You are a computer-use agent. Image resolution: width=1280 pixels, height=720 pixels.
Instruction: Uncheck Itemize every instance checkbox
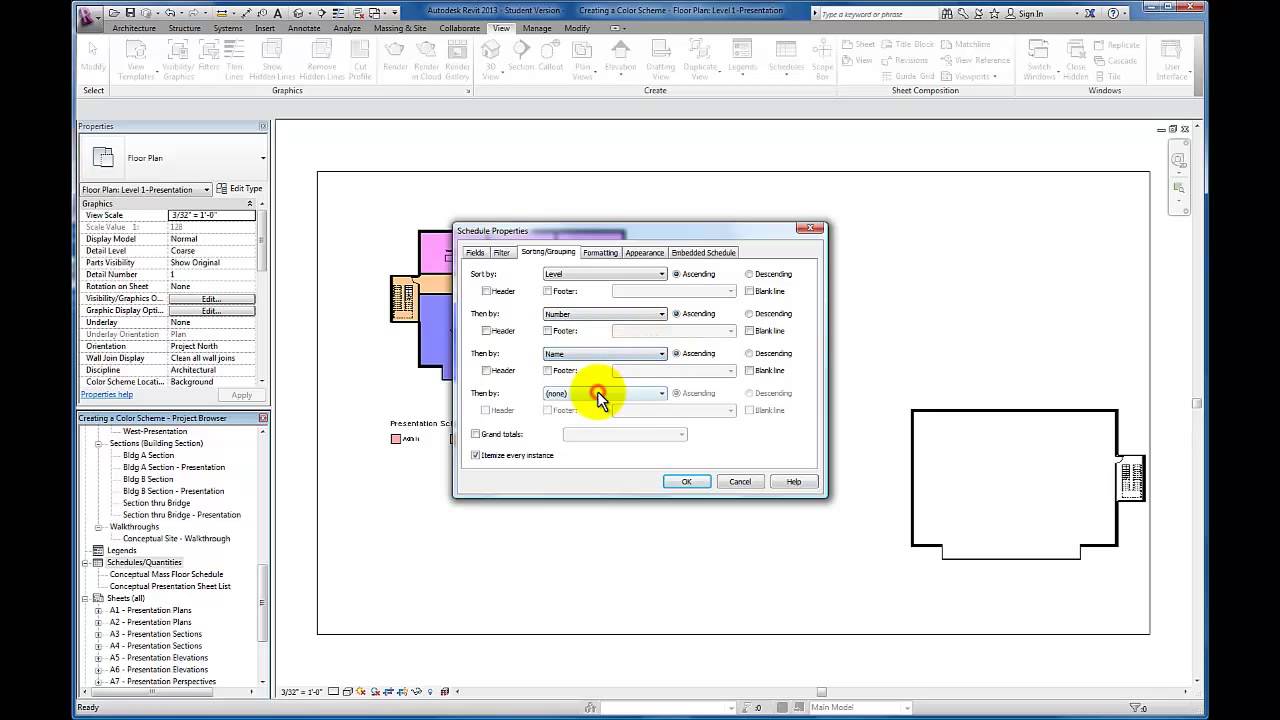[476, 455]
